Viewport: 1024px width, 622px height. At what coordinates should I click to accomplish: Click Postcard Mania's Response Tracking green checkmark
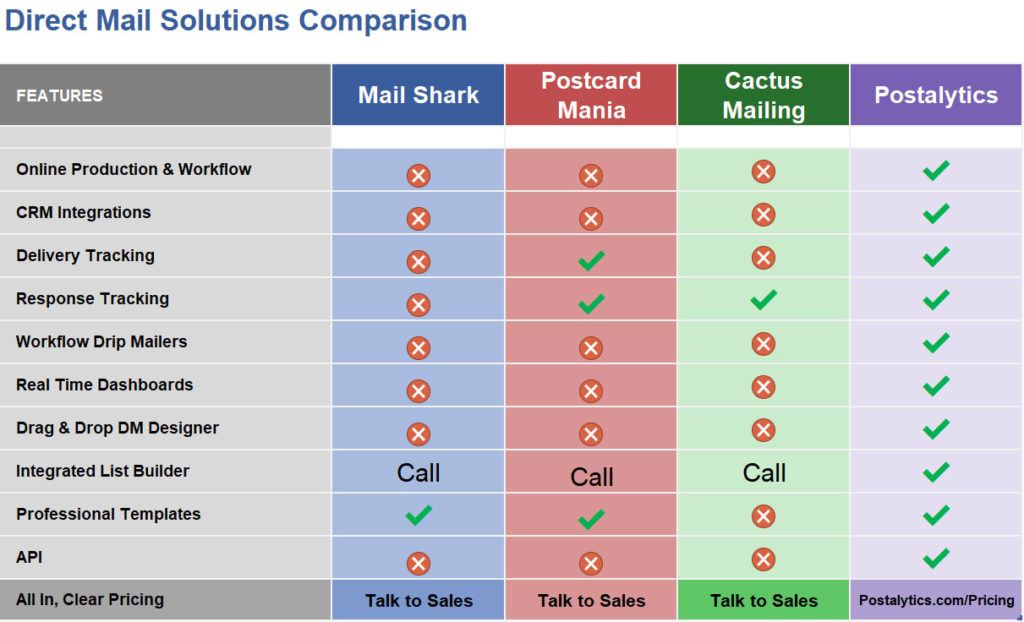point(591,304)
